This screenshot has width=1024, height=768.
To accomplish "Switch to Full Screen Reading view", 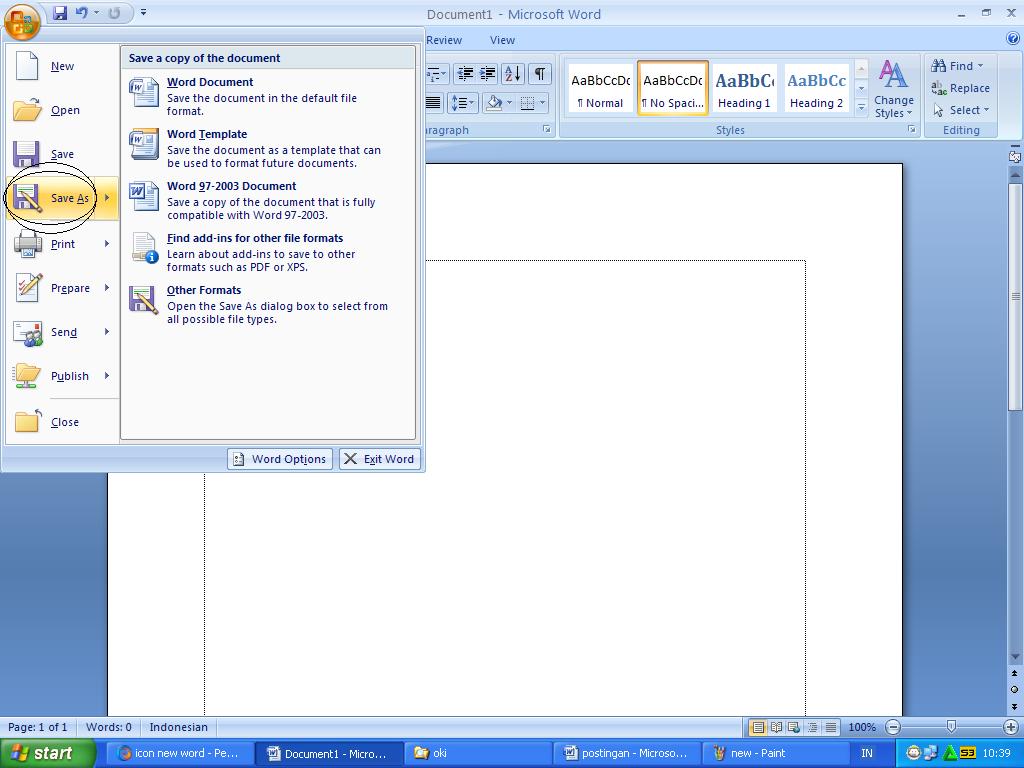I will point(776,727).
